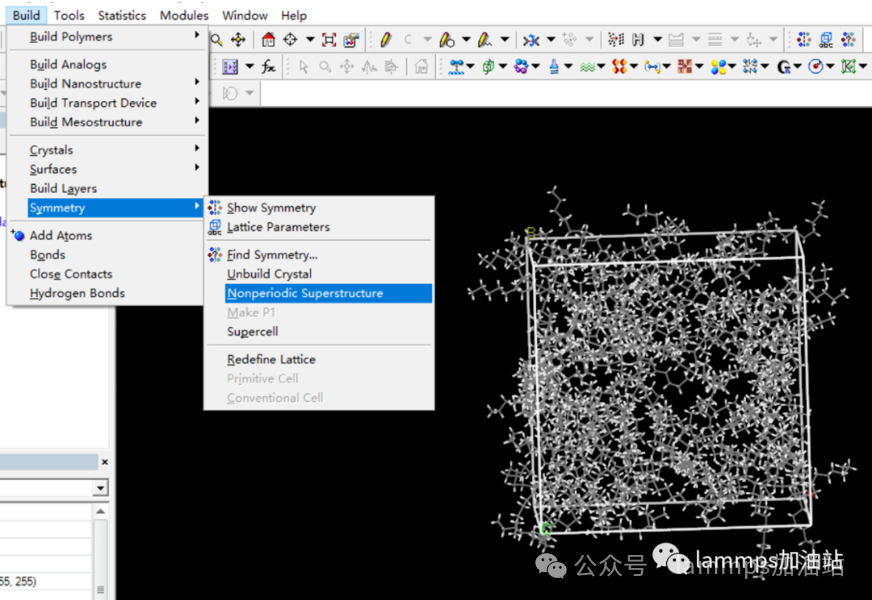Select the Zoom magnifier tool
The height and width of the screenshot is (600, 872).
pyautogui.click(x=216, y=39)
